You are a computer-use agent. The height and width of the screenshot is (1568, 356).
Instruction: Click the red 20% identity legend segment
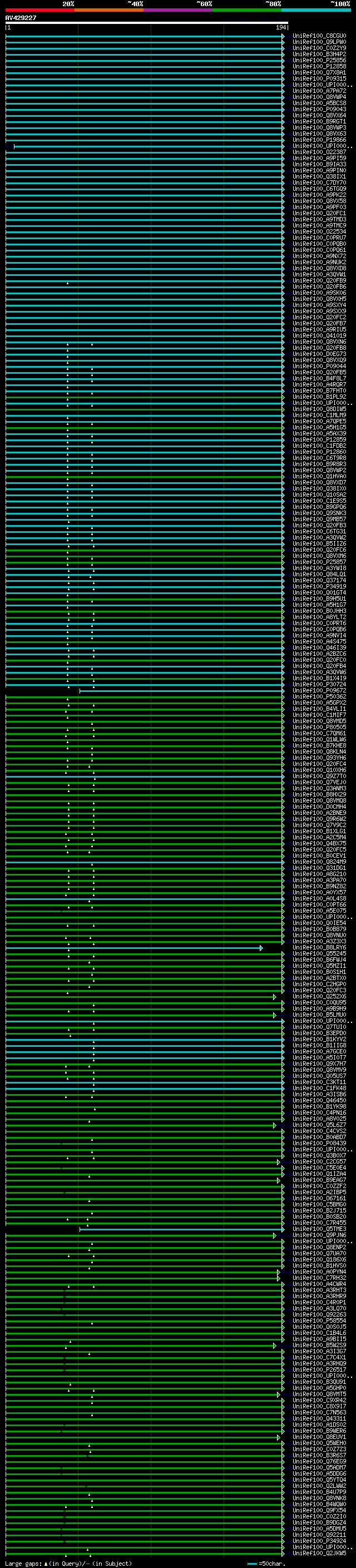(x=40, y=10)
